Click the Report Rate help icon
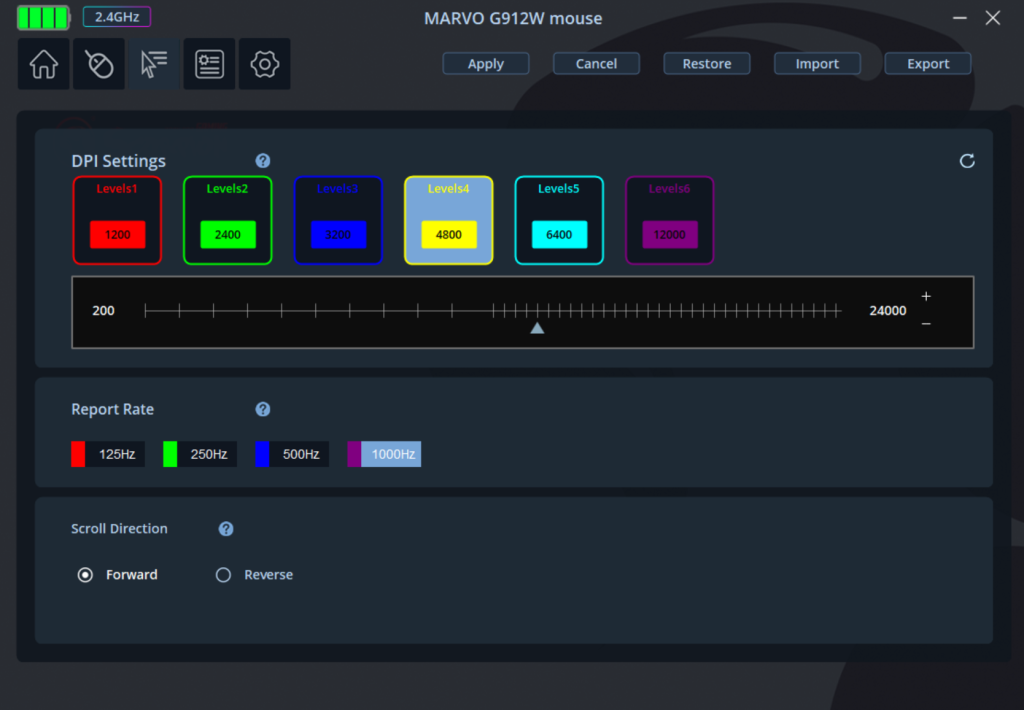The width and height of the screenshot is (1024, 710). (263, 409)
